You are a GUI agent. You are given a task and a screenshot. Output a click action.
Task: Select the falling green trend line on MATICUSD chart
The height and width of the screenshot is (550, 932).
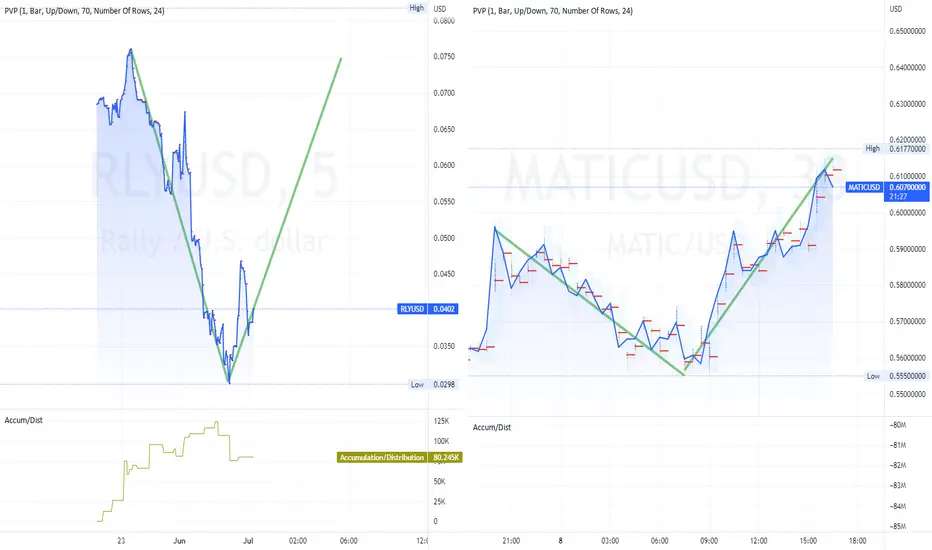(x=590, y=303)
